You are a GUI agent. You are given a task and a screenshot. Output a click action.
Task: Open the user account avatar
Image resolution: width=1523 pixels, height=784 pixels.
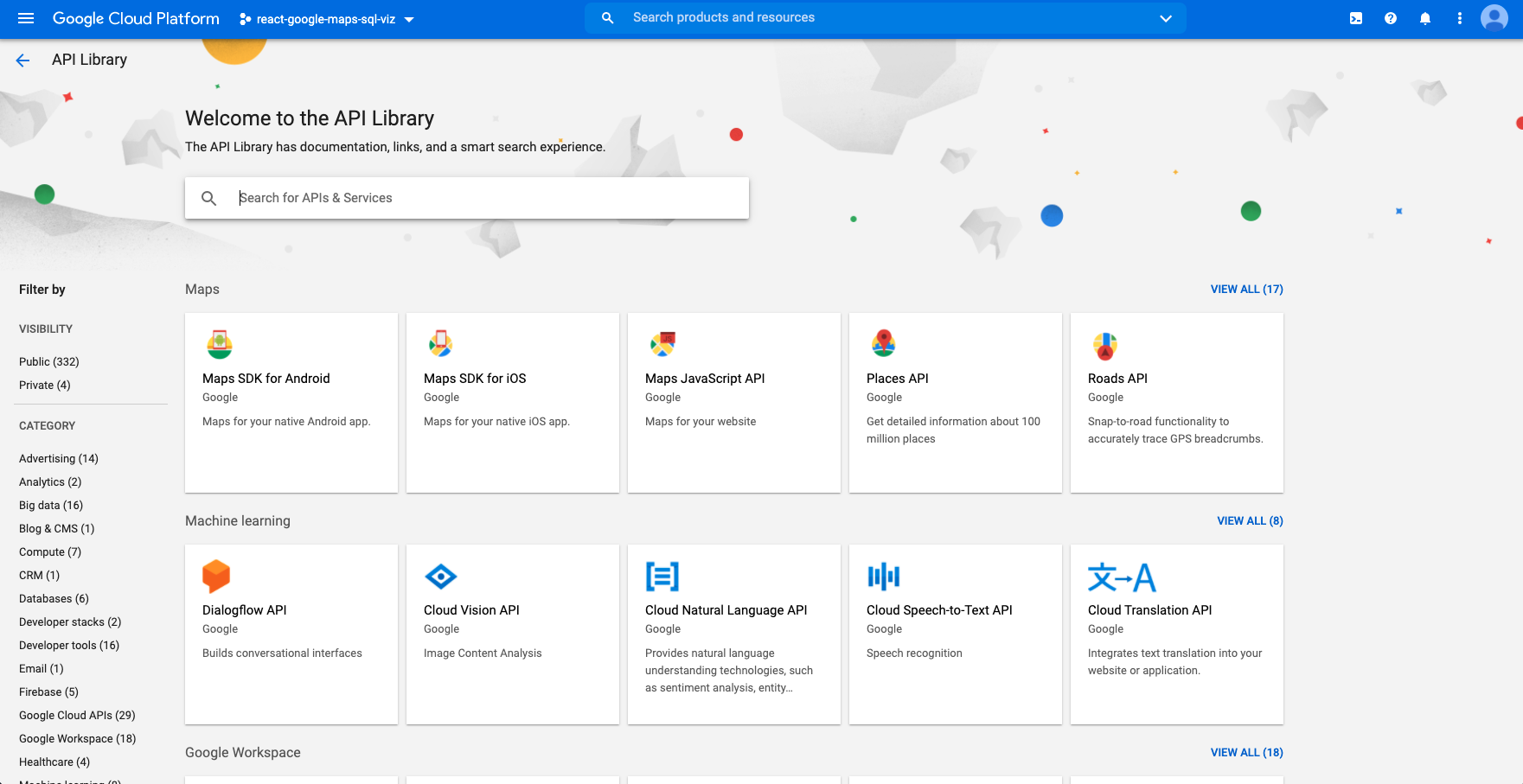1494,18
